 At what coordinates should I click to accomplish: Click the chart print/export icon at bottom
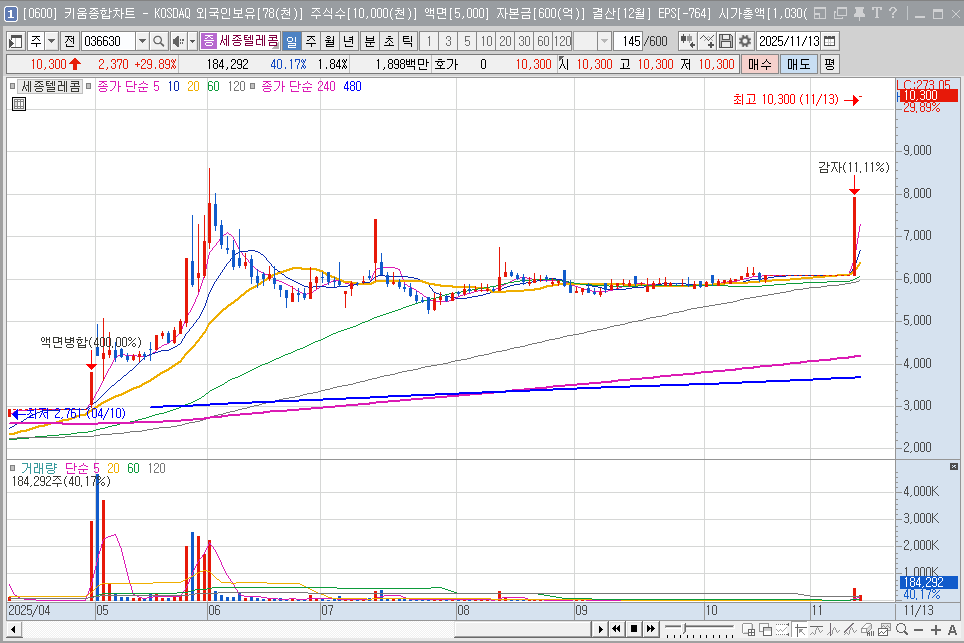click(867, 629)
